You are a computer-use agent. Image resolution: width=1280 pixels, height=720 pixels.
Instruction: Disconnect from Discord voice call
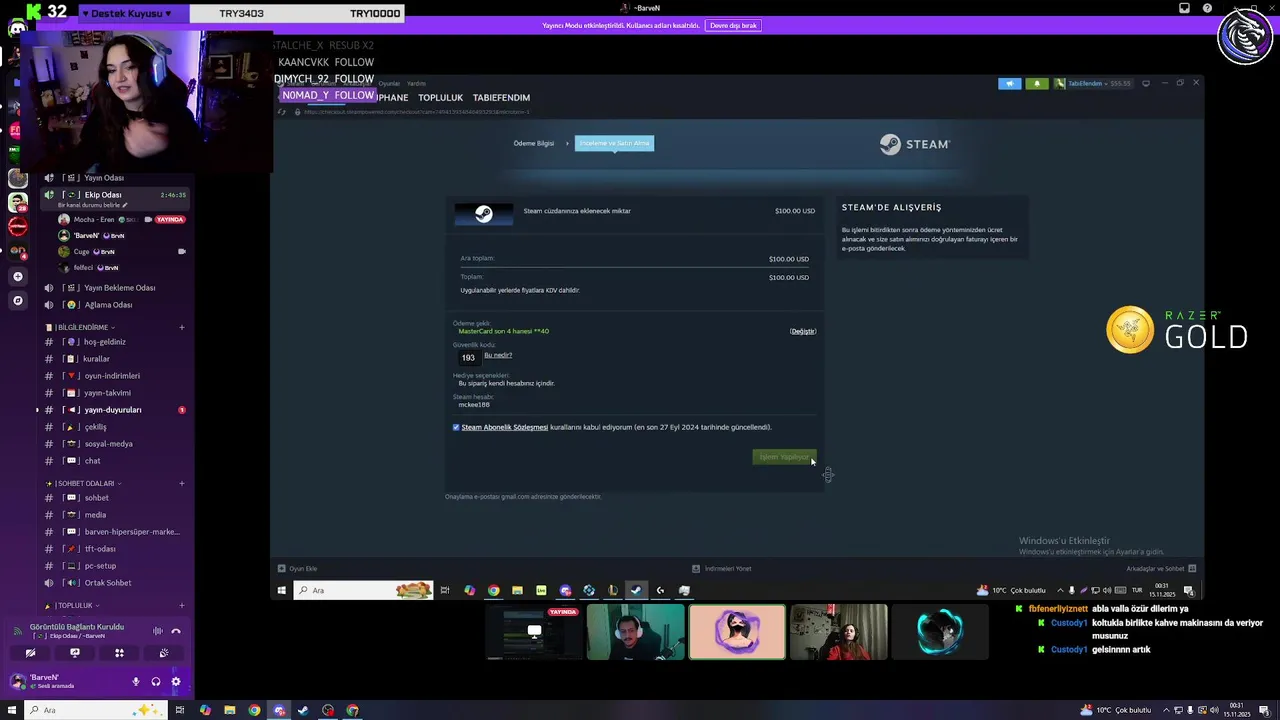(x=176, y=631)
